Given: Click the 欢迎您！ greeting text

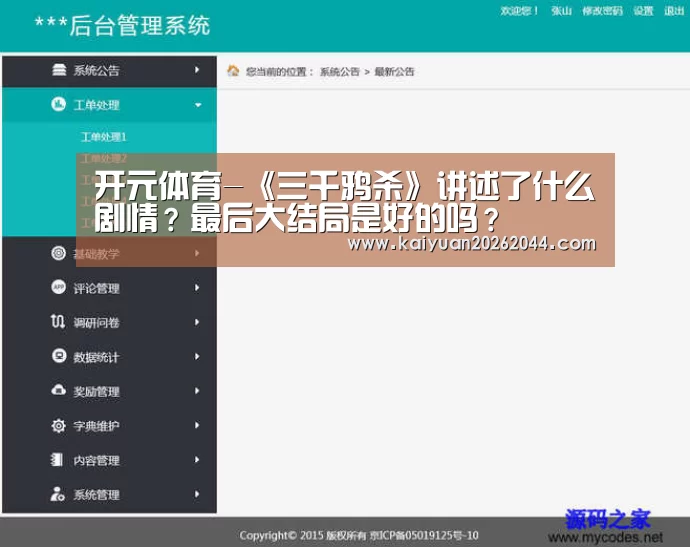Looking at the screenshot, I should [x=518, y=11].
